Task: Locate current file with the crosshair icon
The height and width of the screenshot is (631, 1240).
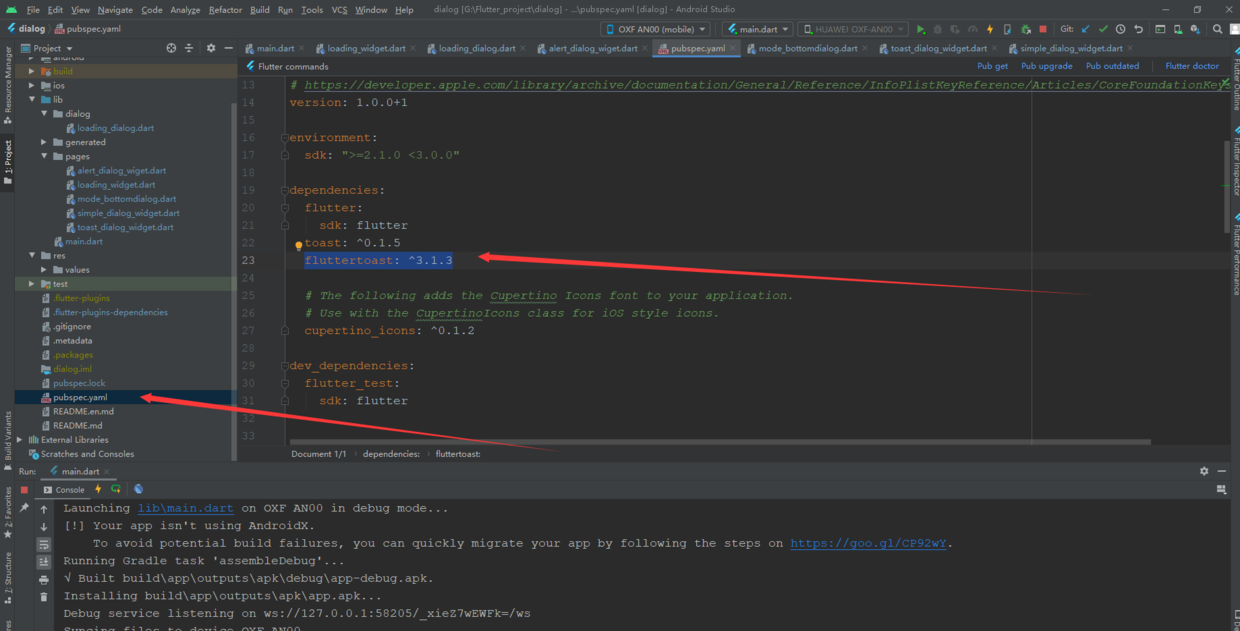Action: [x=171, y=48]
